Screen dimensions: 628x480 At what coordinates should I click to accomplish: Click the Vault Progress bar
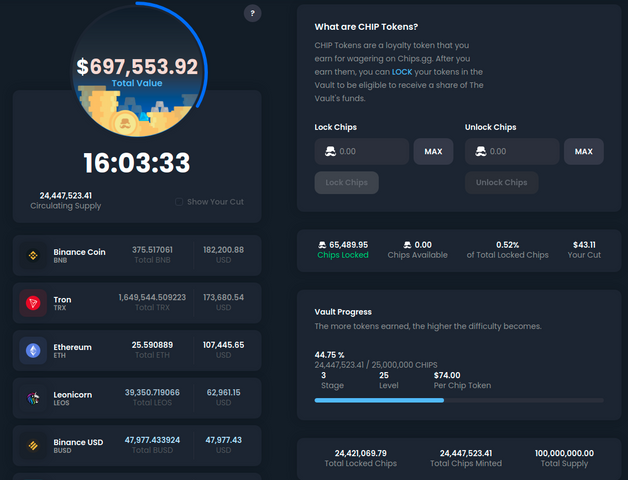point(459,400)
